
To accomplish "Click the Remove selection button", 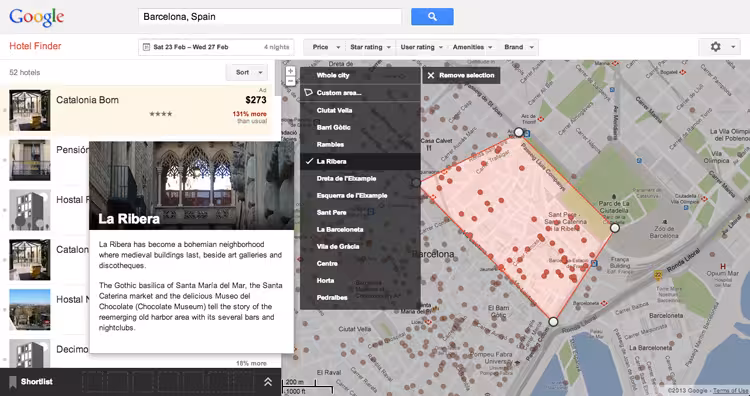I will pos(461,75).
